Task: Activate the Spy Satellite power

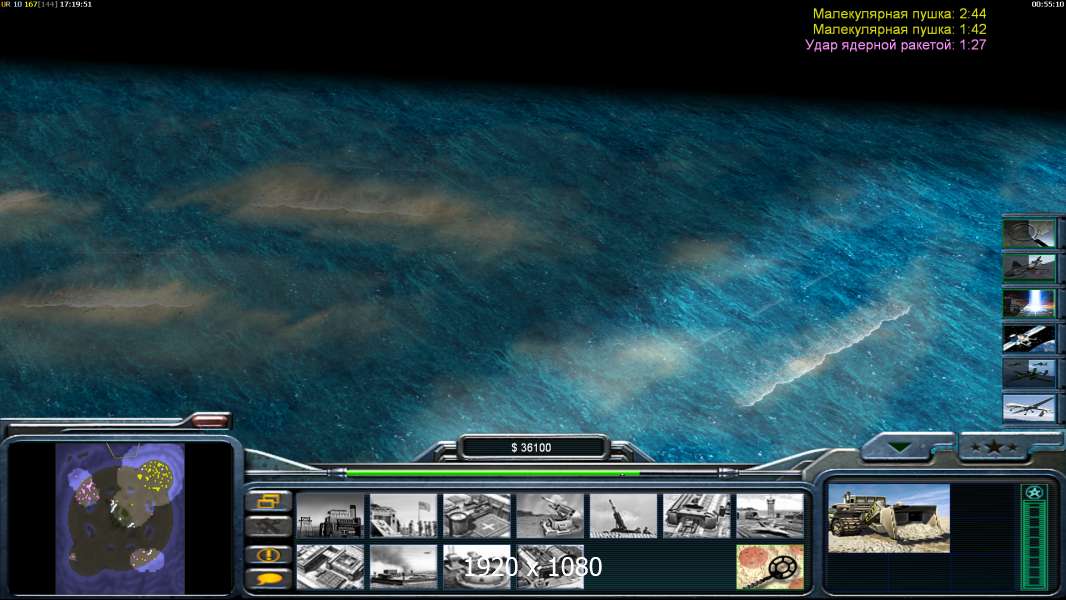Action: tap(1029, 338)
